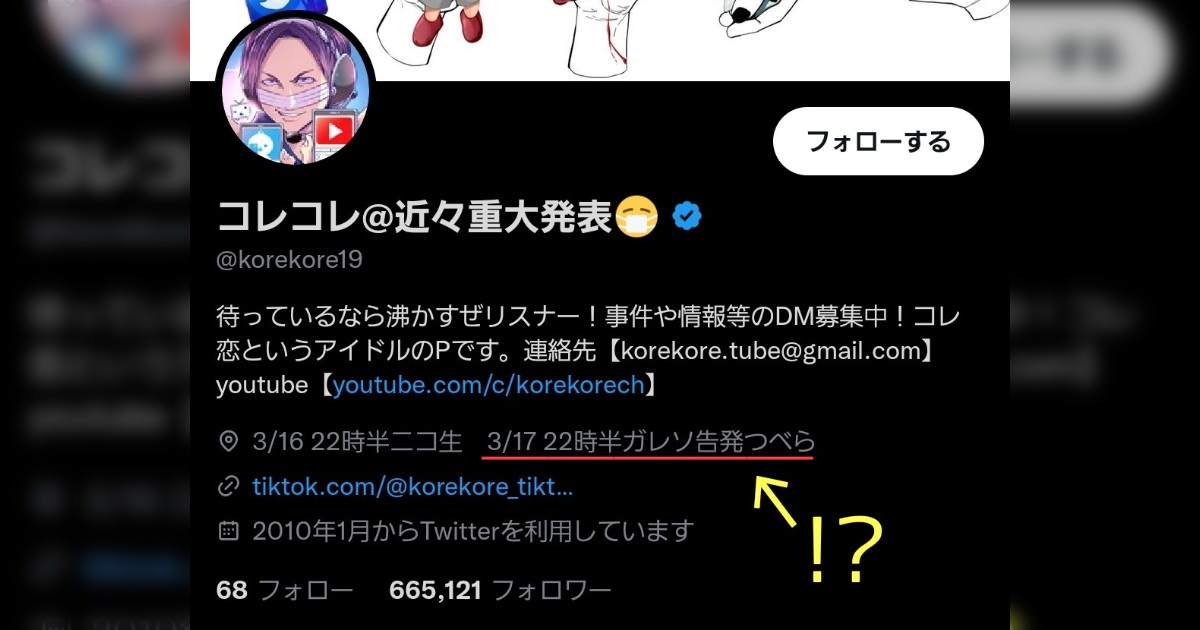Click the フォローする follow button
Viewport: 1200px width, 630px height.
pyautogui.click(x=878, y=141)
